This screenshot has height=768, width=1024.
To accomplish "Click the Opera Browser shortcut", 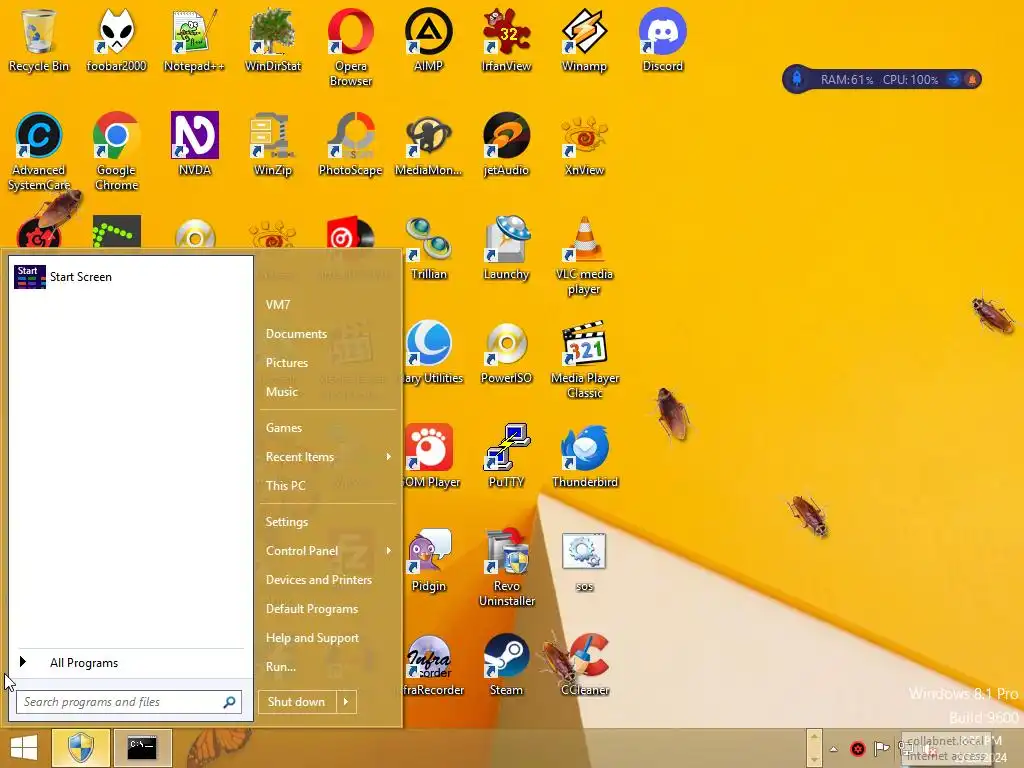I will pyautogui.click(x=351, y=48).
